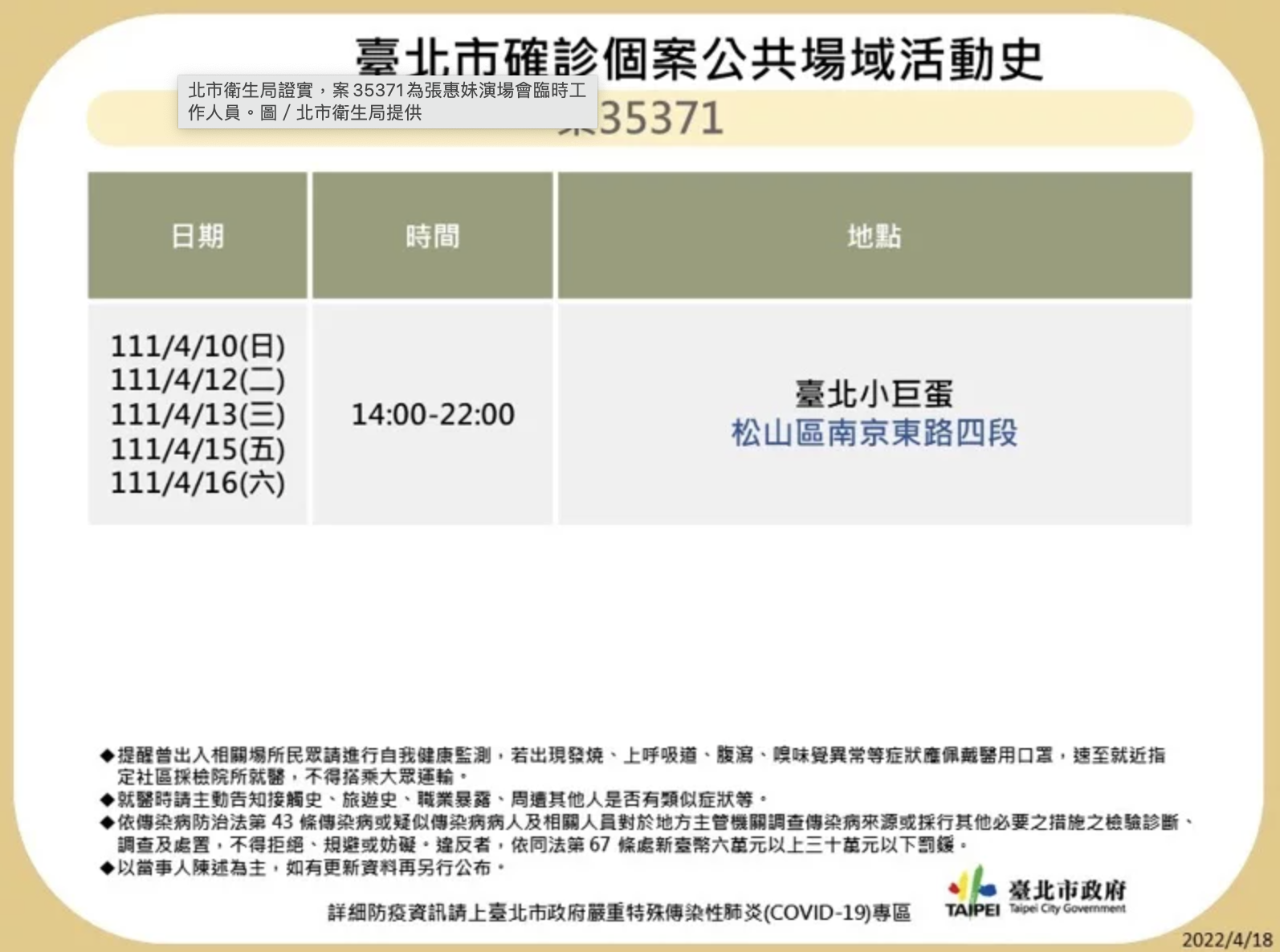1280x952 pixels.
Task: Click the date stamp 2022/4/18
Action: (x=1227, y=940)
